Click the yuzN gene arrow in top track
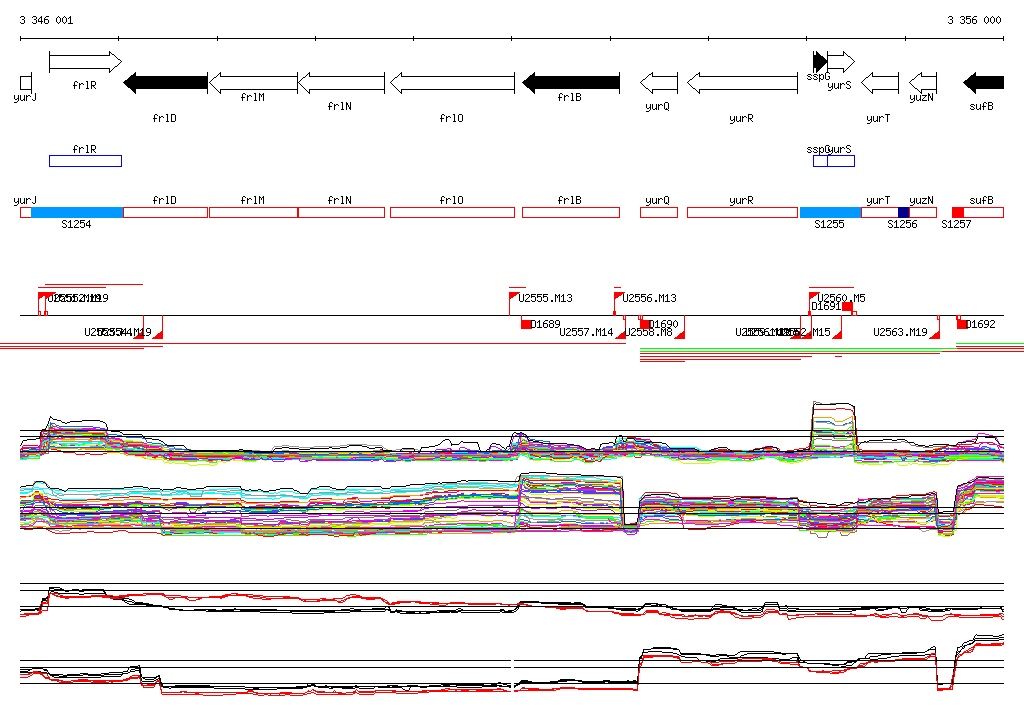The height and width of the screenshot is (714, 1024). tap(923, 83)
